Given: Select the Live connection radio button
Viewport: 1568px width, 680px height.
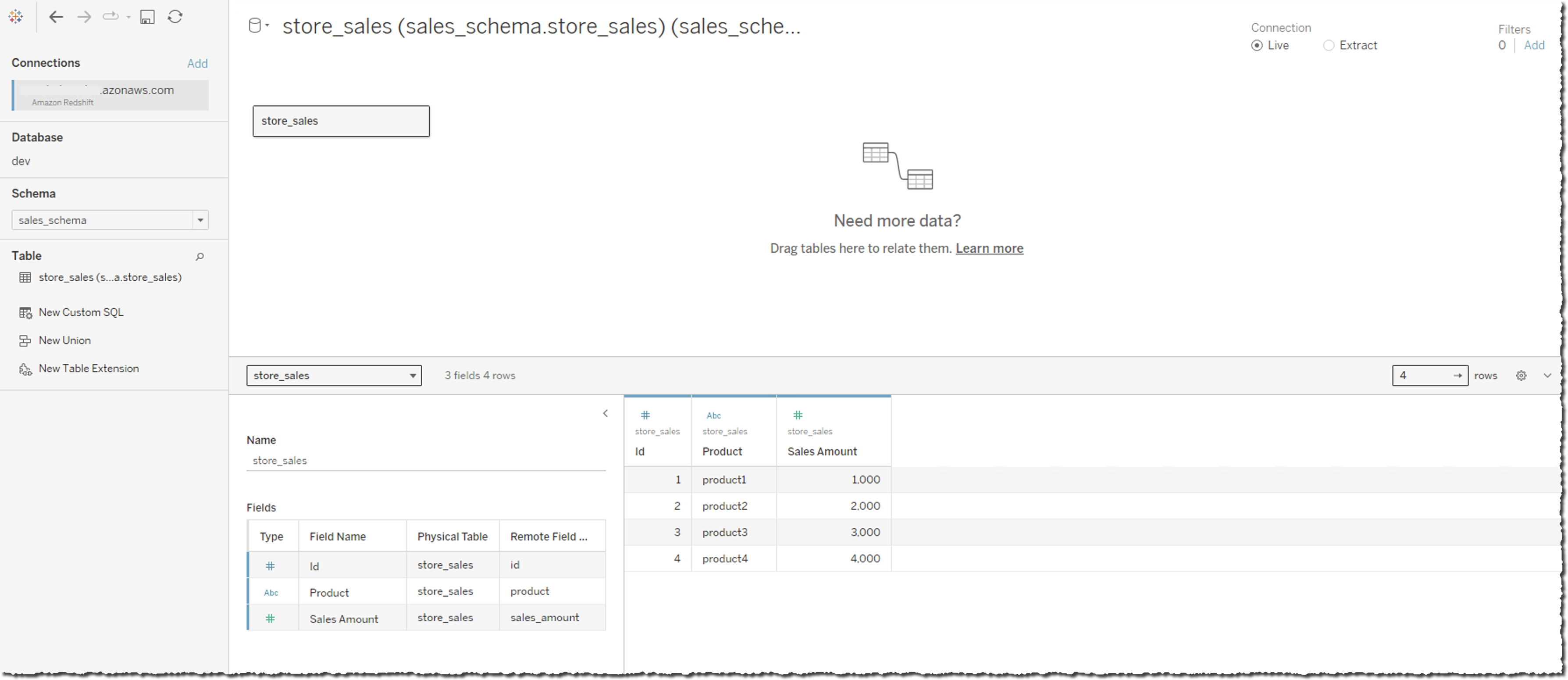Looking at the screenshot, I should 1258,45.
